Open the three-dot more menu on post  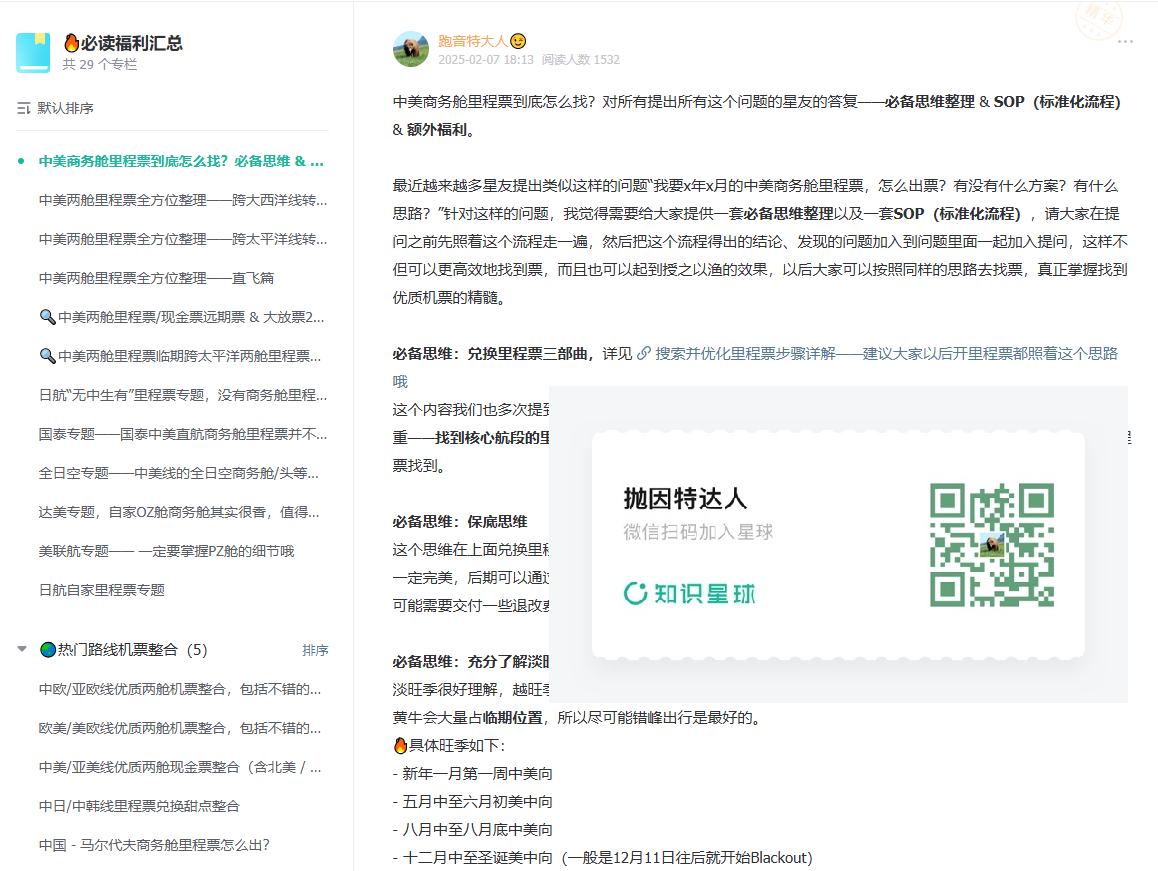pos(1125,41)
